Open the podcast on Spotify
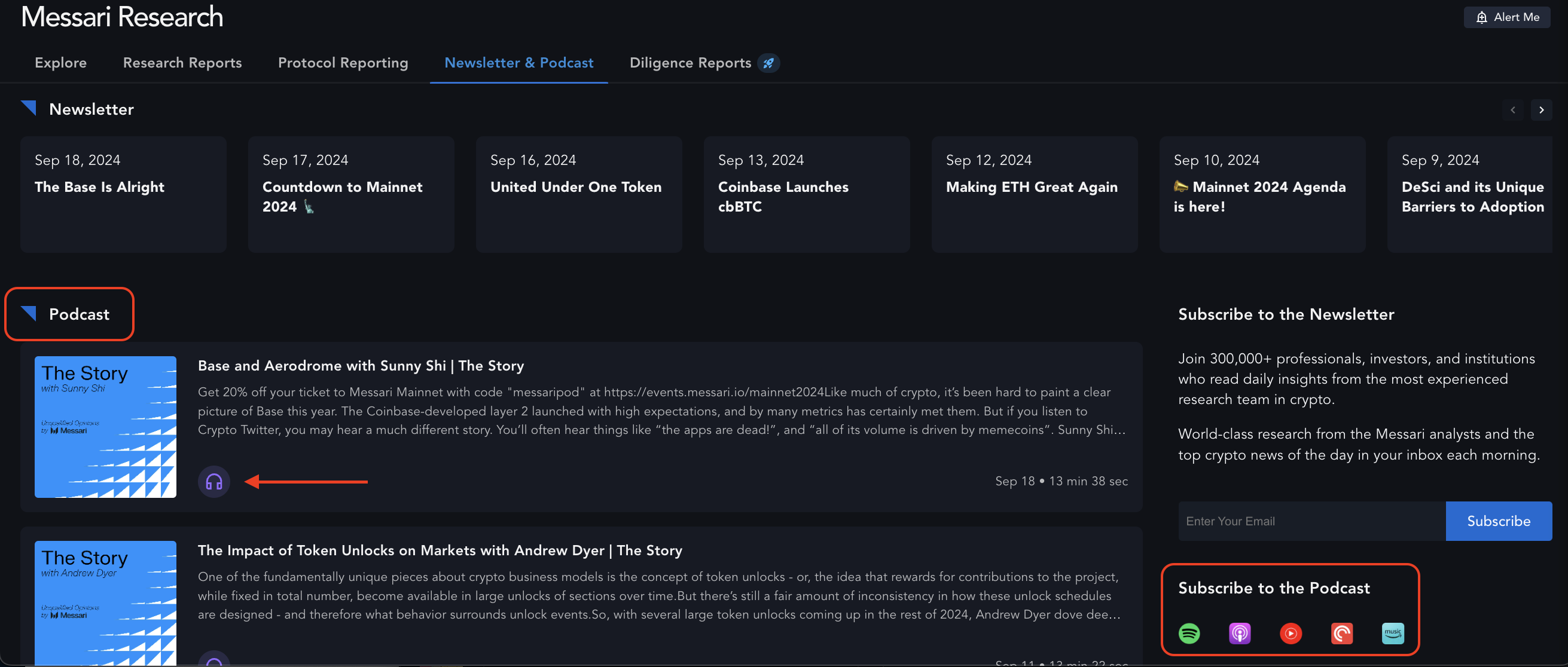The image size is (1568, 667). [x=1189, y=634]
